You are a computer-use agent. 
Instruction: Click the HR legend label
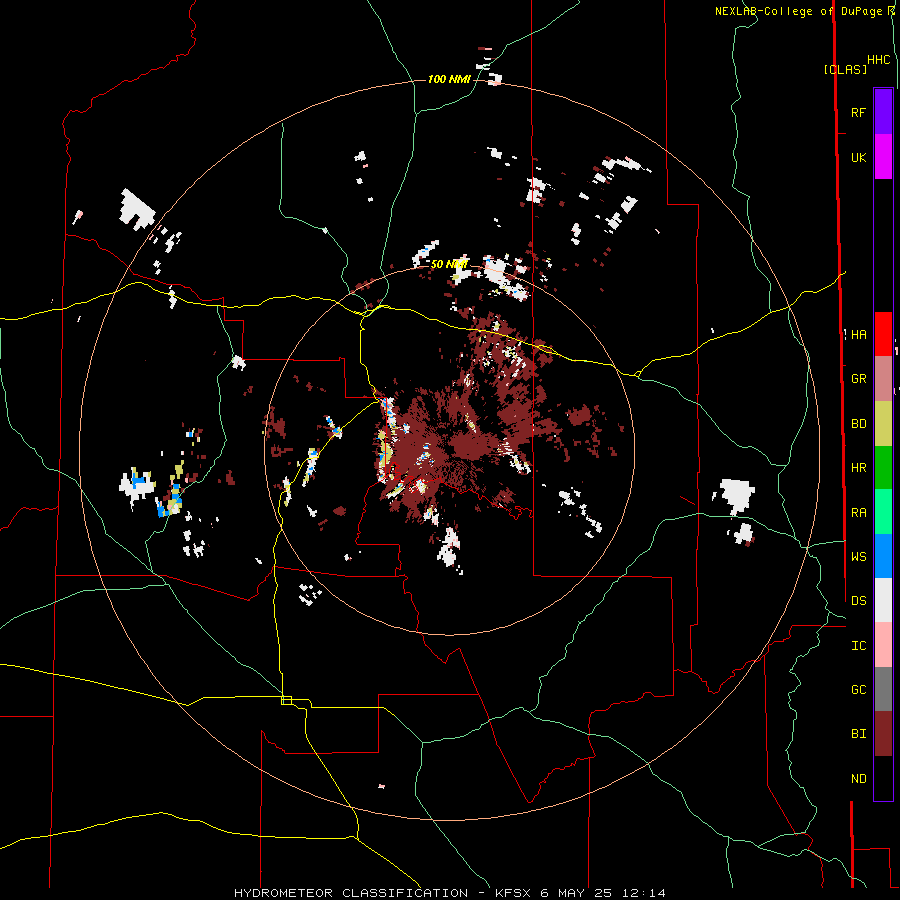(858, 468)
